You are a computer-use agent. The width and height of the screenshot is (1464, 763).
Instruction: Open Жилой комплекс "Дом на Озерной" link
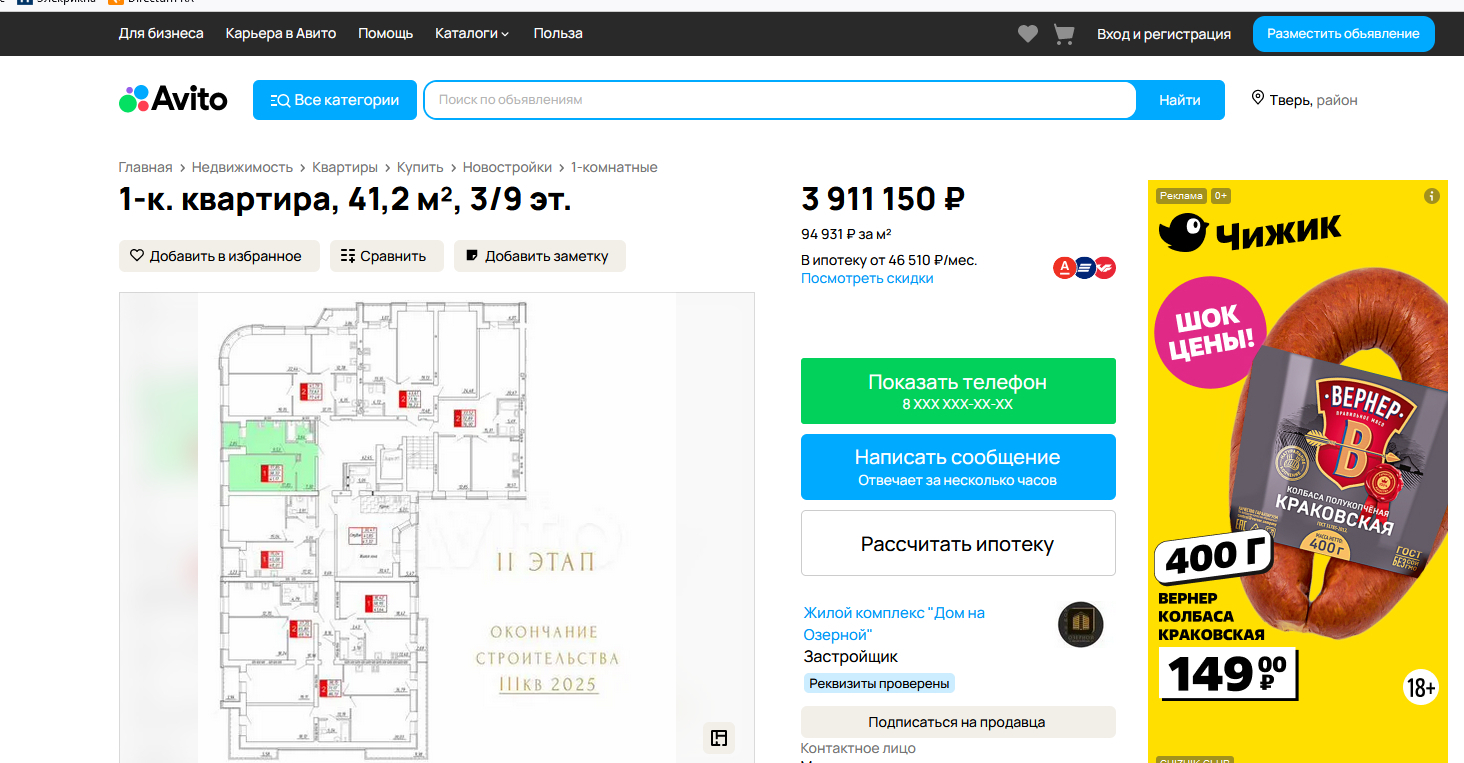coord(894,623)
